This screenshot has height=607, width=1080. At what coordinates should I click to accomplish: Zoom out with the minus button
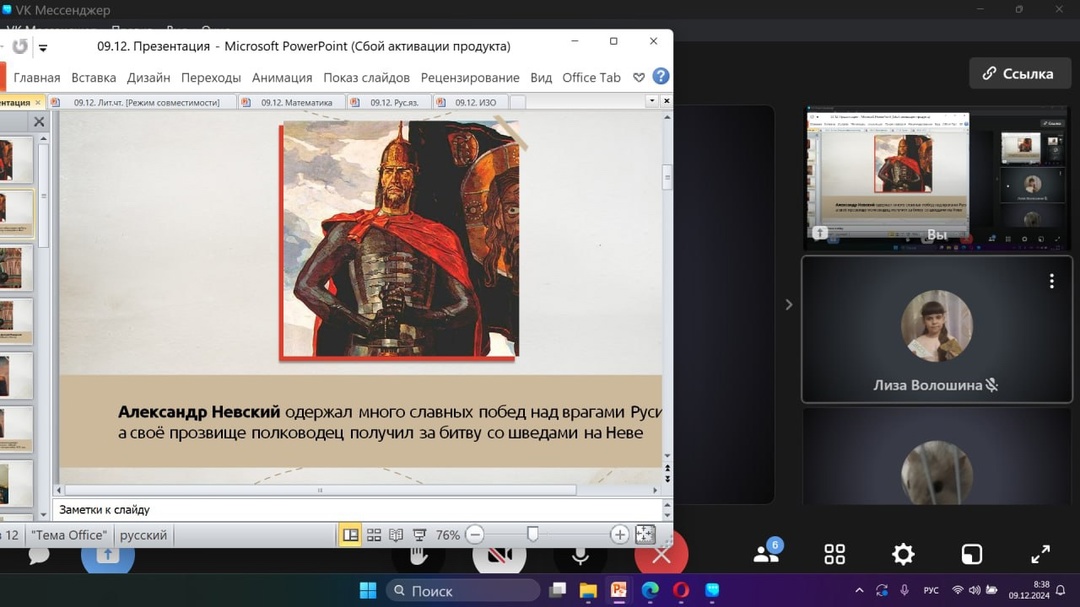475,535
